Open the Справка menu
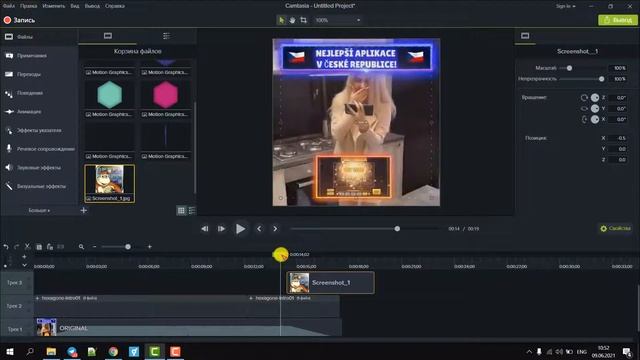 pyautogui.click(x=115, y=6)
